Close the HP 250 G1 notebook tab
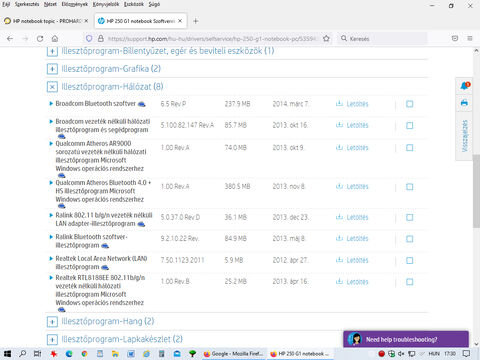The width and height of the screenshot is (480, 360). [x=180, y=21]
